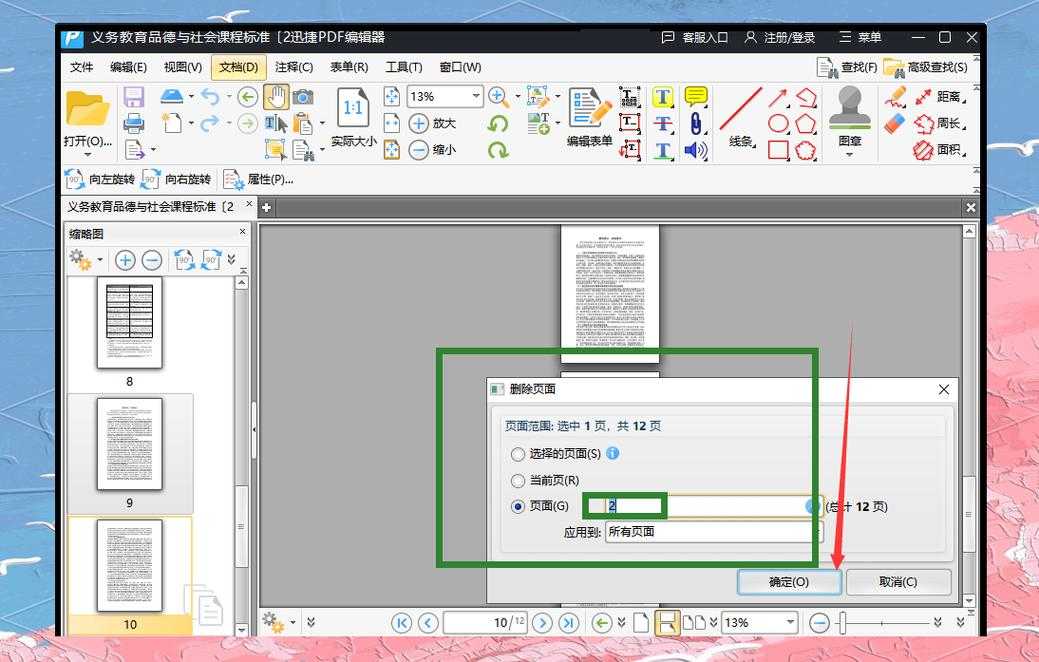
Task: Select the paperclip attachment tool
Action: (695, 123)
